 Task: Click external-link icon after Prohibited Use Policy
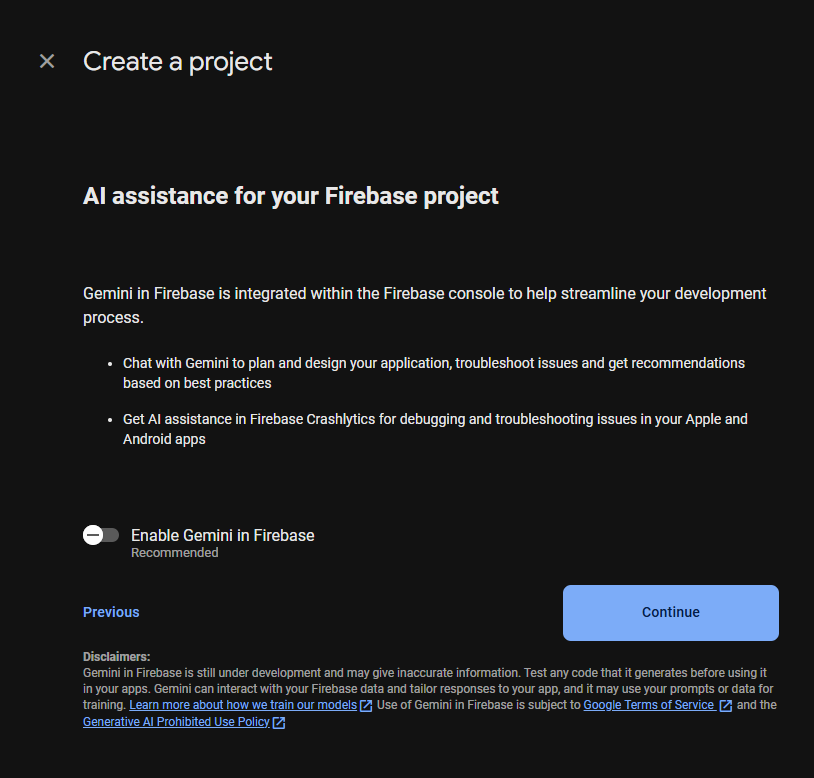(279, 723)
